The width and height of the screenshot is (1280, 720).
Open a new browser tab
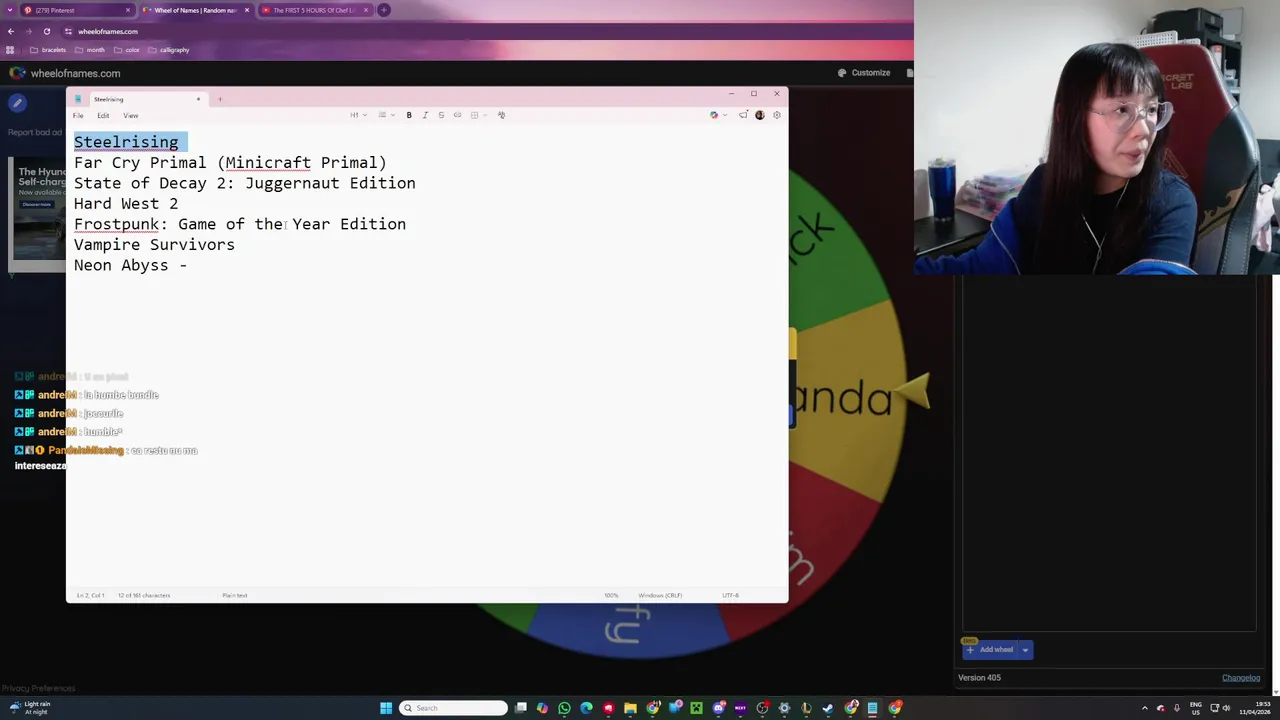pyautogui.click(x=384, y=10)
